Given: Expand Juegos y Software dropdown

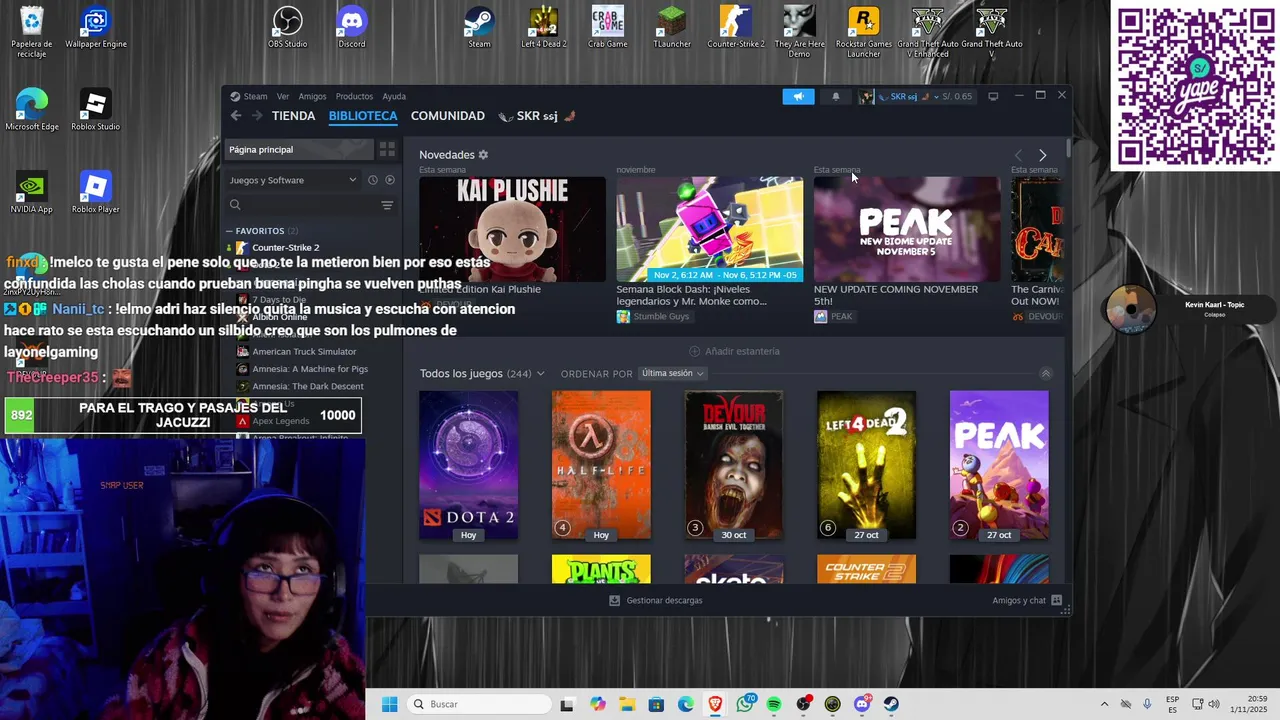Looking at the screenshot, I should point(292,180).
